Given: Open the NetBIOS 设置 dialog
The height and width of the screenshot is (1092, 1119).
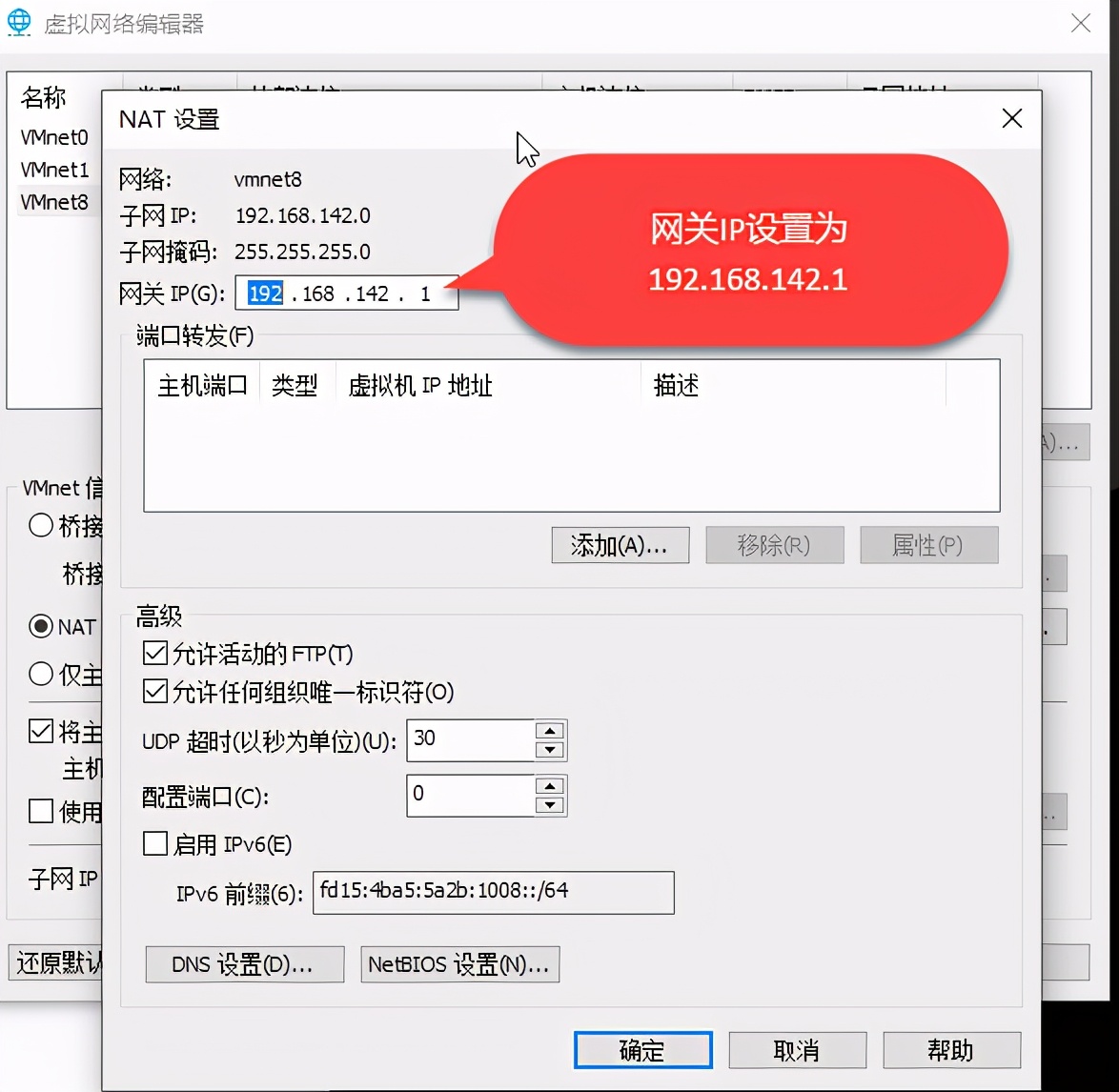Looking at the screenshot, I should [x=459, y=964].
